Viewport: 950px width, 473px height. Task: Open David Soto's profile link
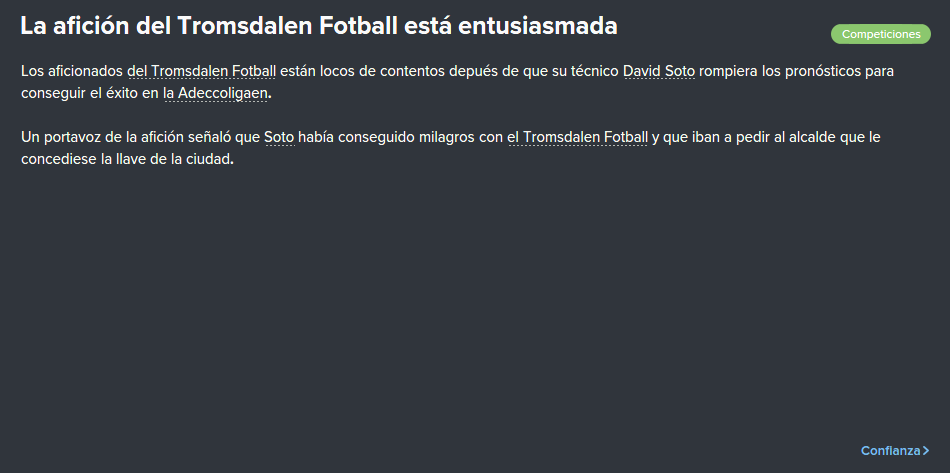click(x=659, y=71)
